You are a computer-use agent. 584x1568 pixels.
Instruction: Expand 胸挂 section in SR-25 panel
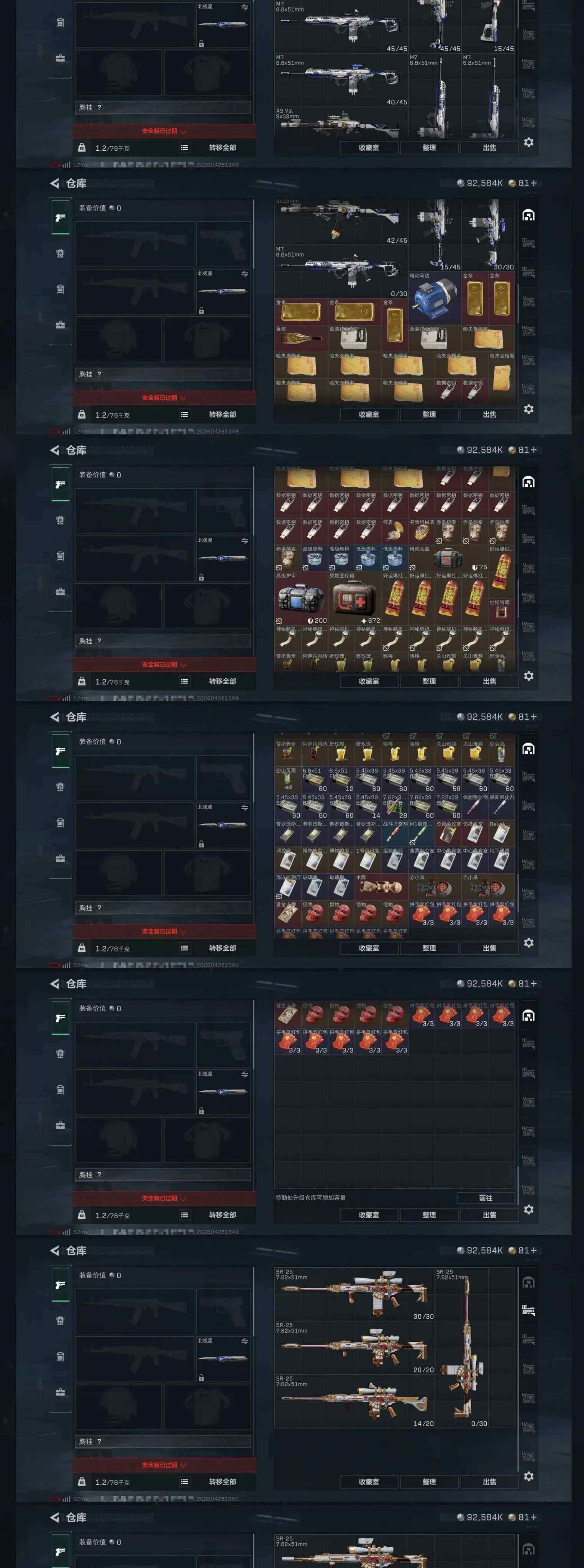pos(163,1441)
